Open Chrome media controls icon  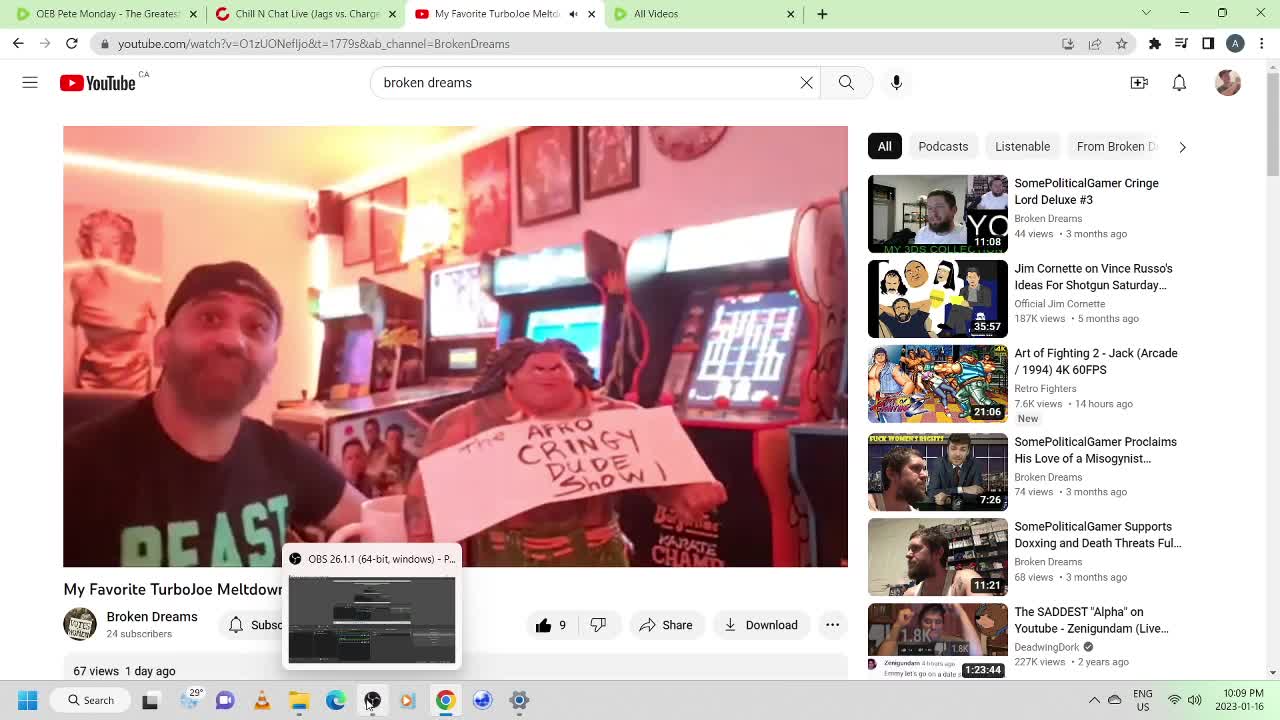[x=1181, y=44]
